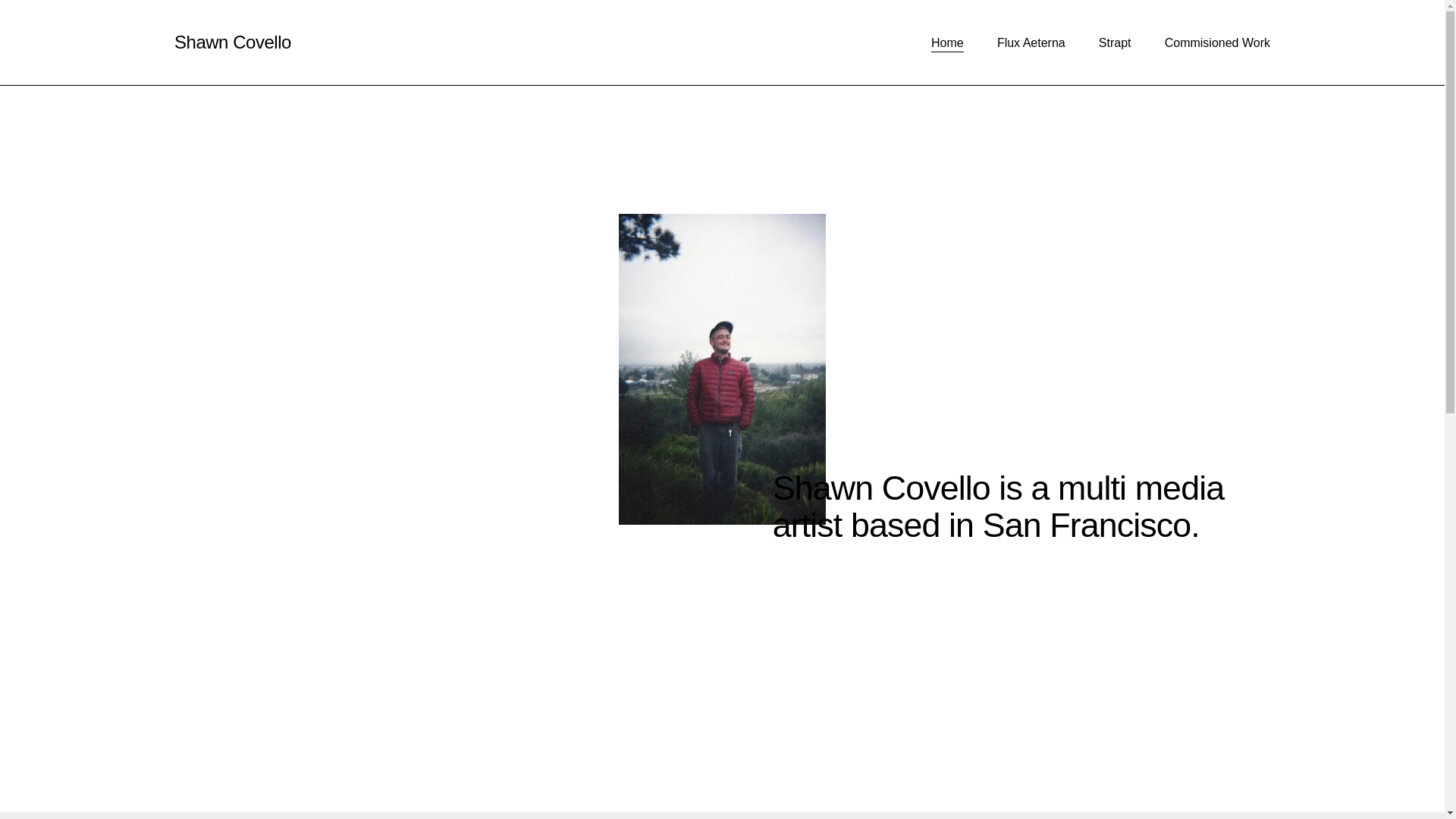Open the Strapt navigation link
The image size is (1456, 819).
tap(1114, 43)
